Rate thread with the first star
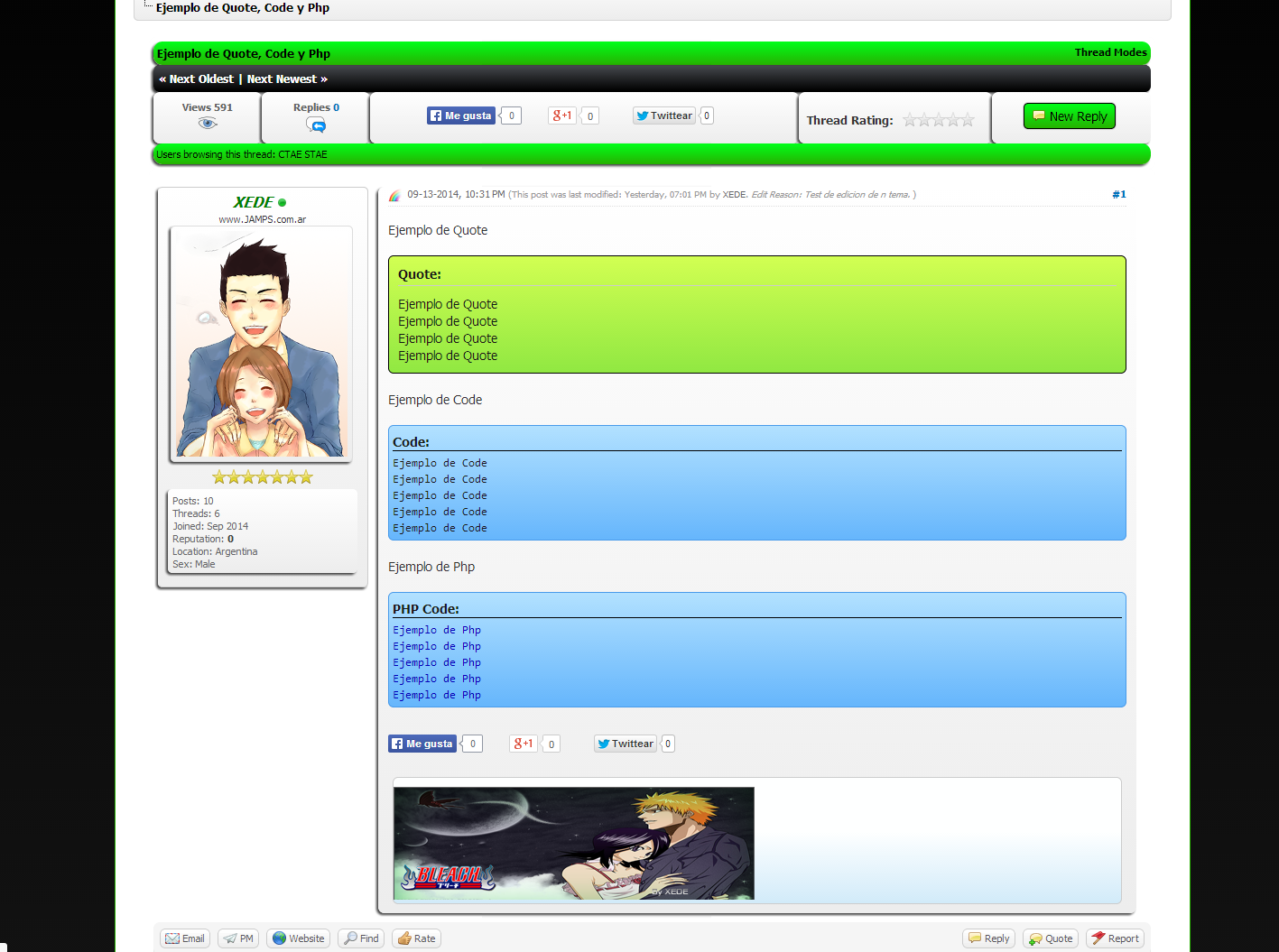The image size is (1279, 952). pos(910,120)
